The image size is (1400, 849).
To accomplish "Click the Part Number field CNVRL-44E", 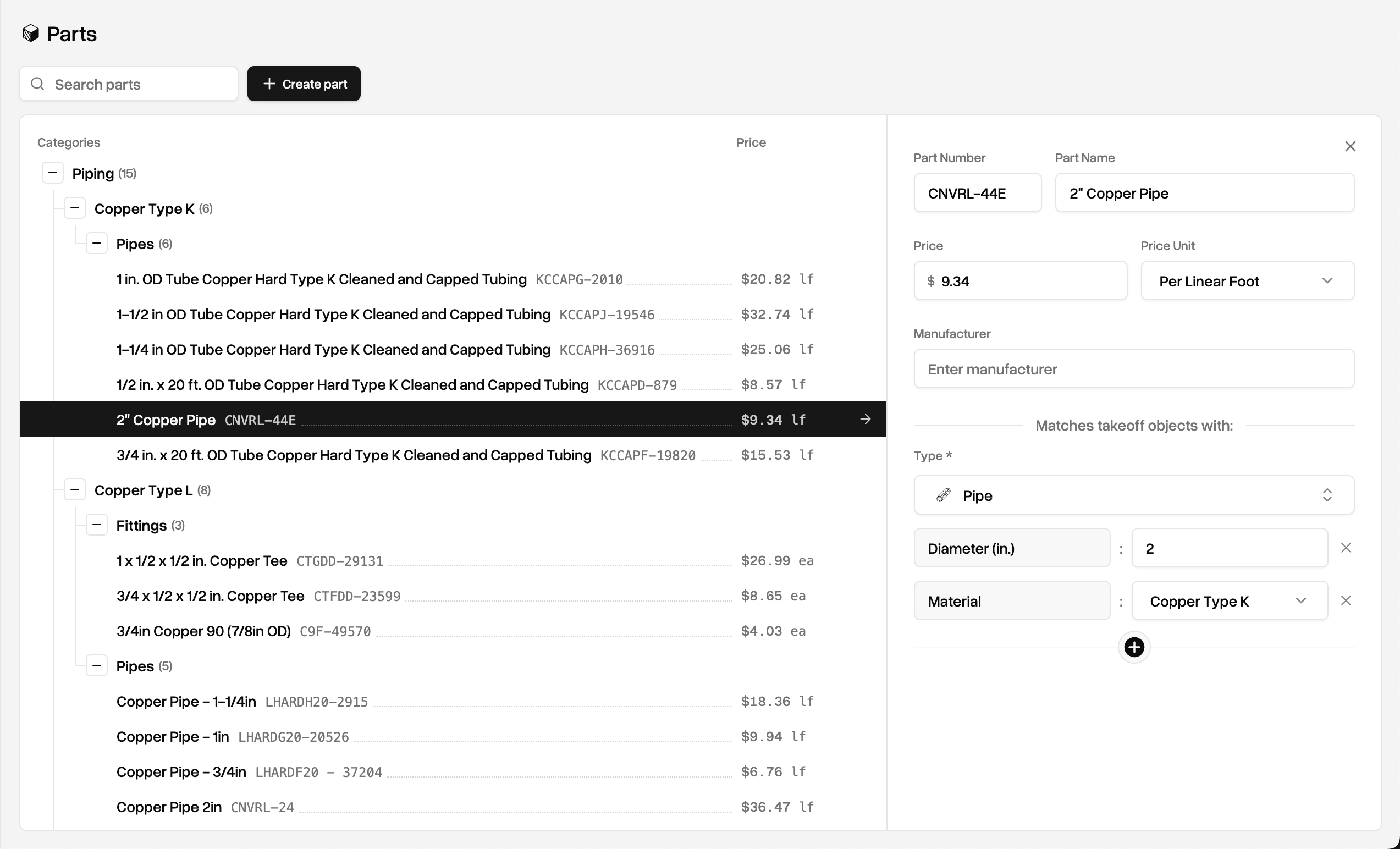I will [977, 193].
